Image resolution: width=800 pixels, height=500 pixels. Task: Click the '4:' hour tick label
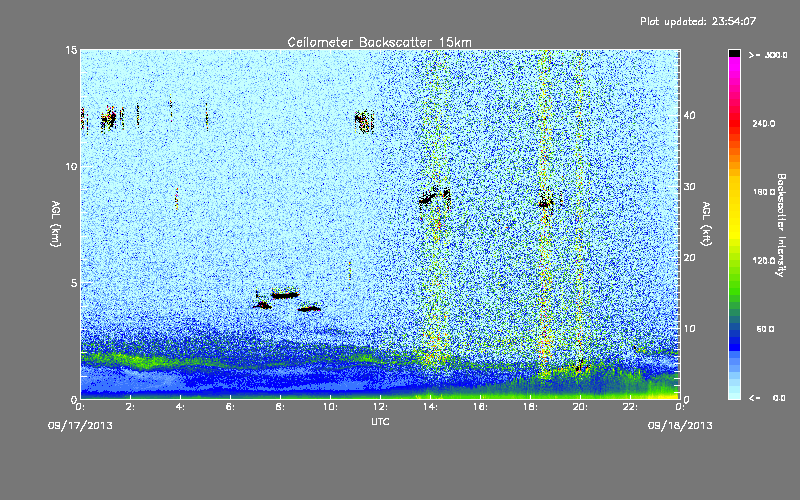tap(180, 407)
